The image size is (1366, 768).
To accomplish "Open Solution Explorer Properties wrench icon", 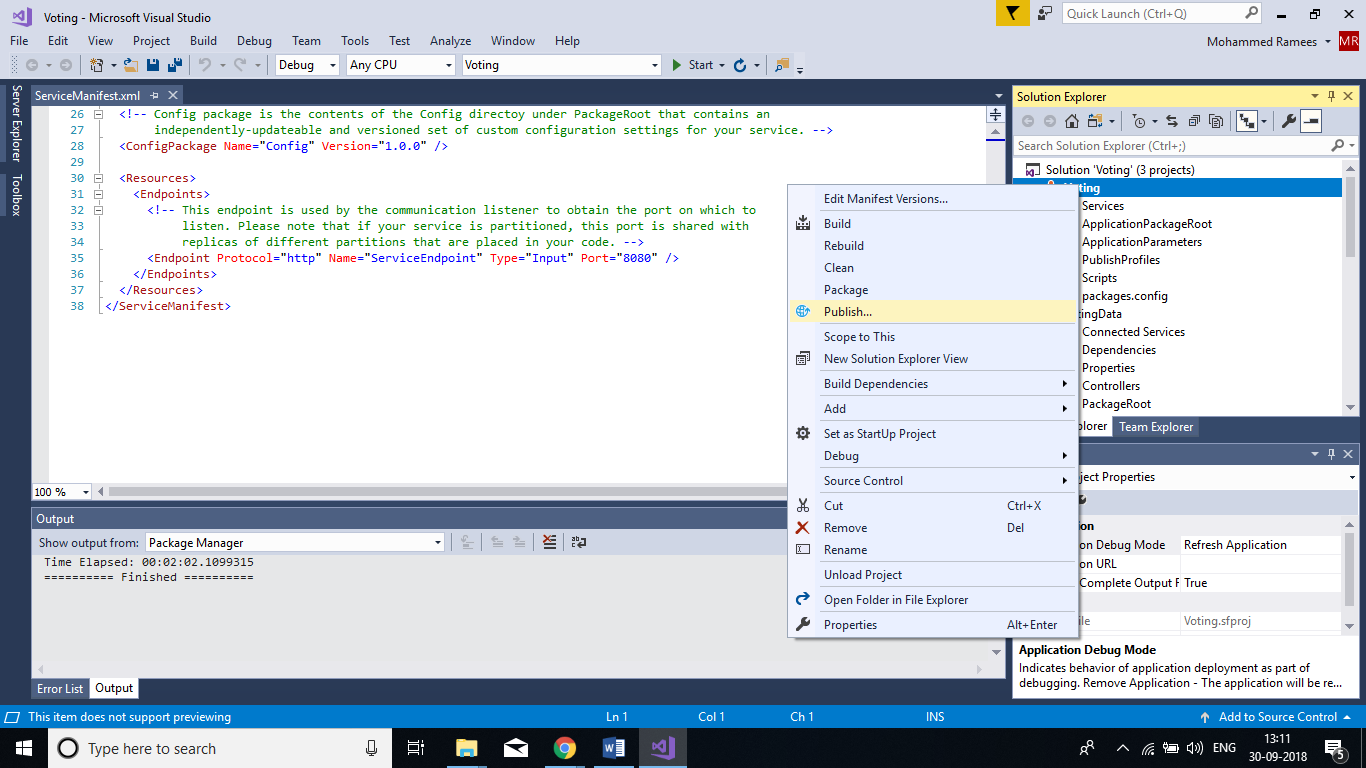I will coord(1289,121).
